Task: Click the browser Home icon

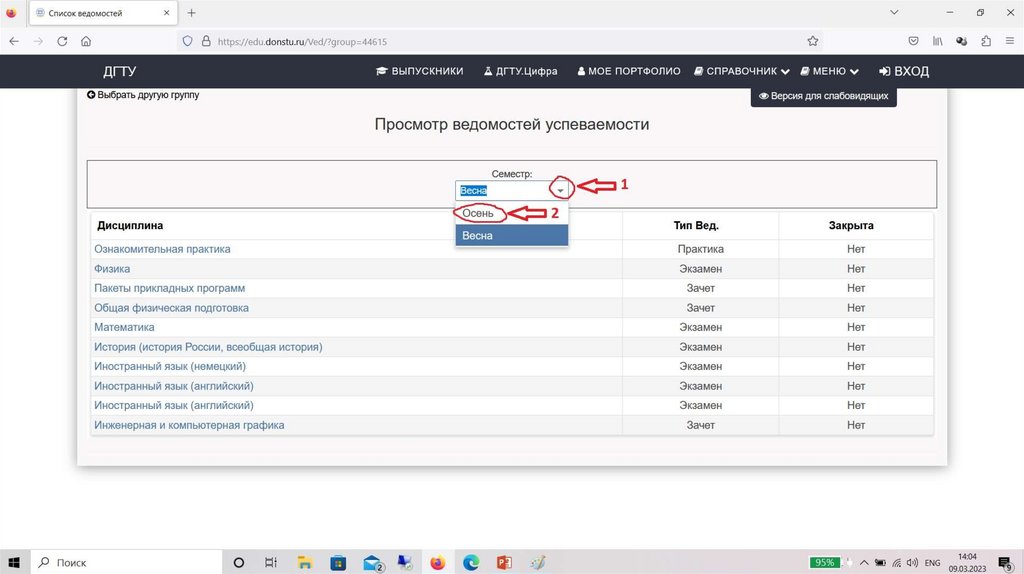Action: coord(86,42)
